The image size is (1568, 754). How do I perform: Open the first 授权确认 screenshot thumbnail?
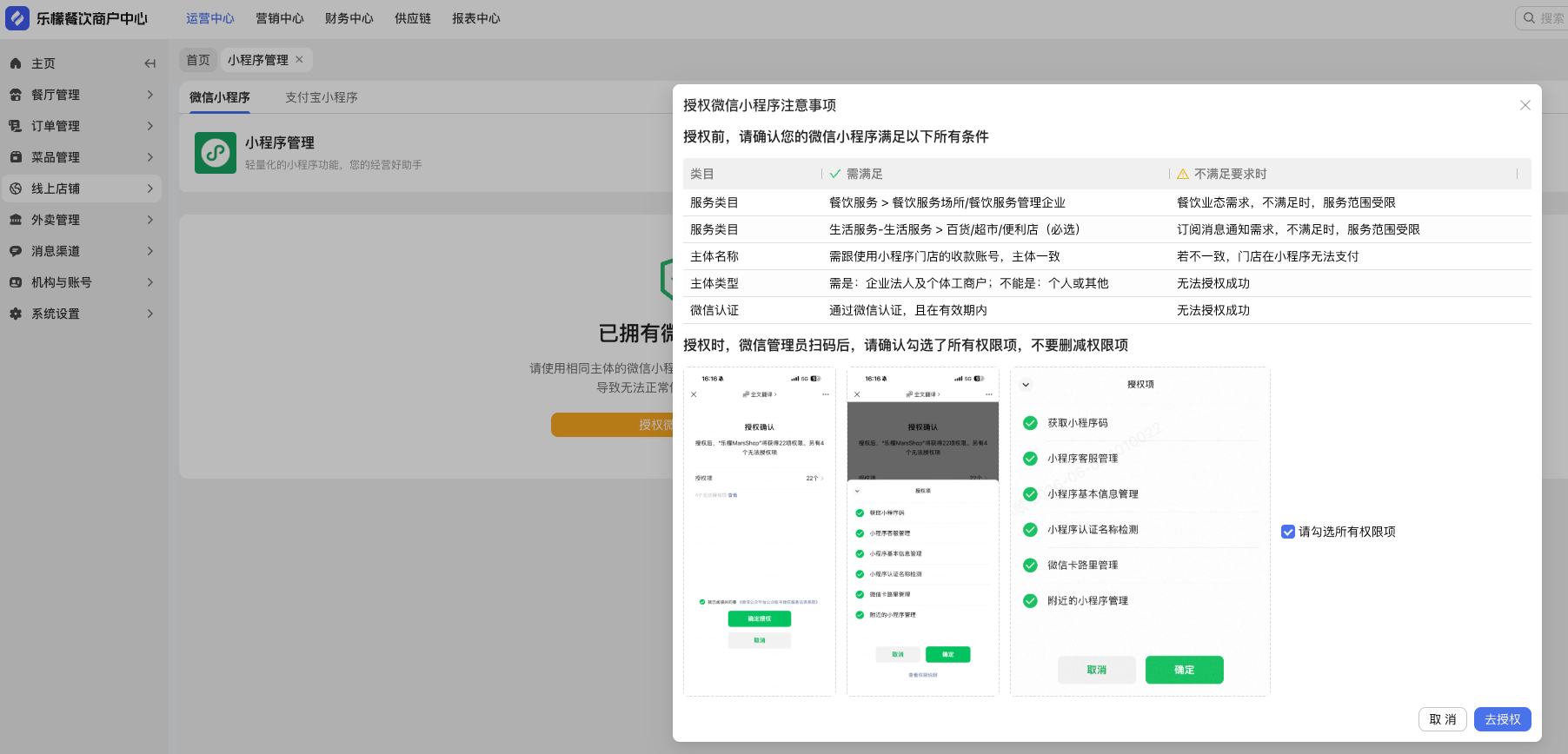coord(760,532)
